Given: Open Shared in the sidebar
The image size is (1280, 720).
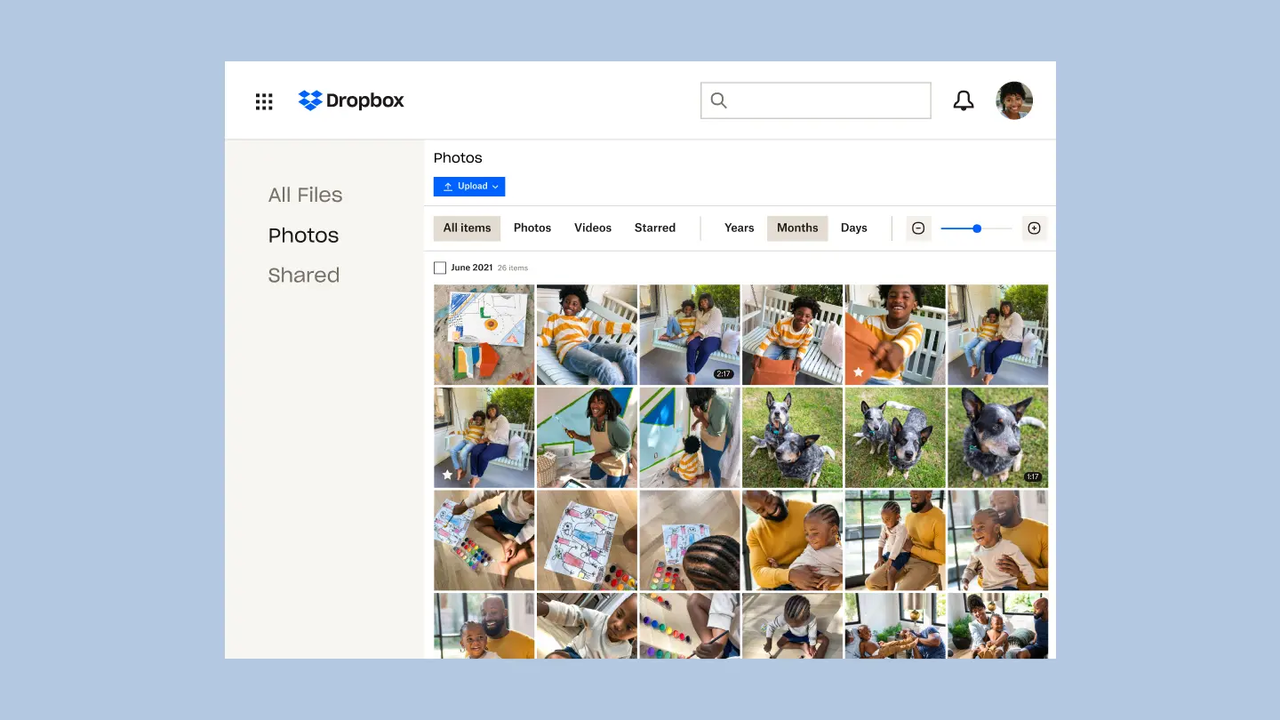Looking at the screenshot, I should 304,275.
